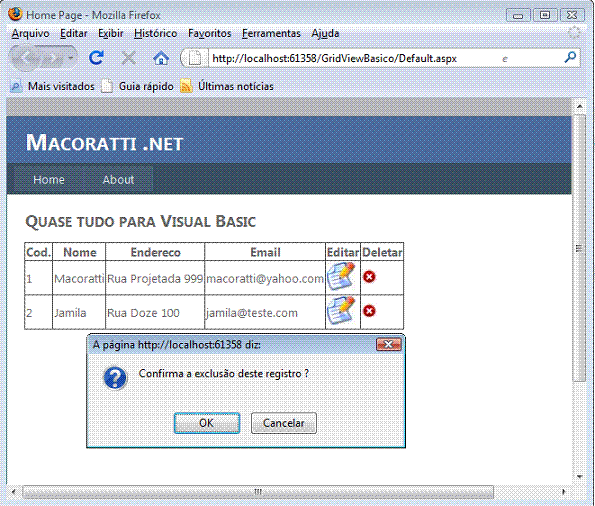Click Cancelar in the confirmation dialog
Viewport: 595px width, 506px height.
pos(284,423)
